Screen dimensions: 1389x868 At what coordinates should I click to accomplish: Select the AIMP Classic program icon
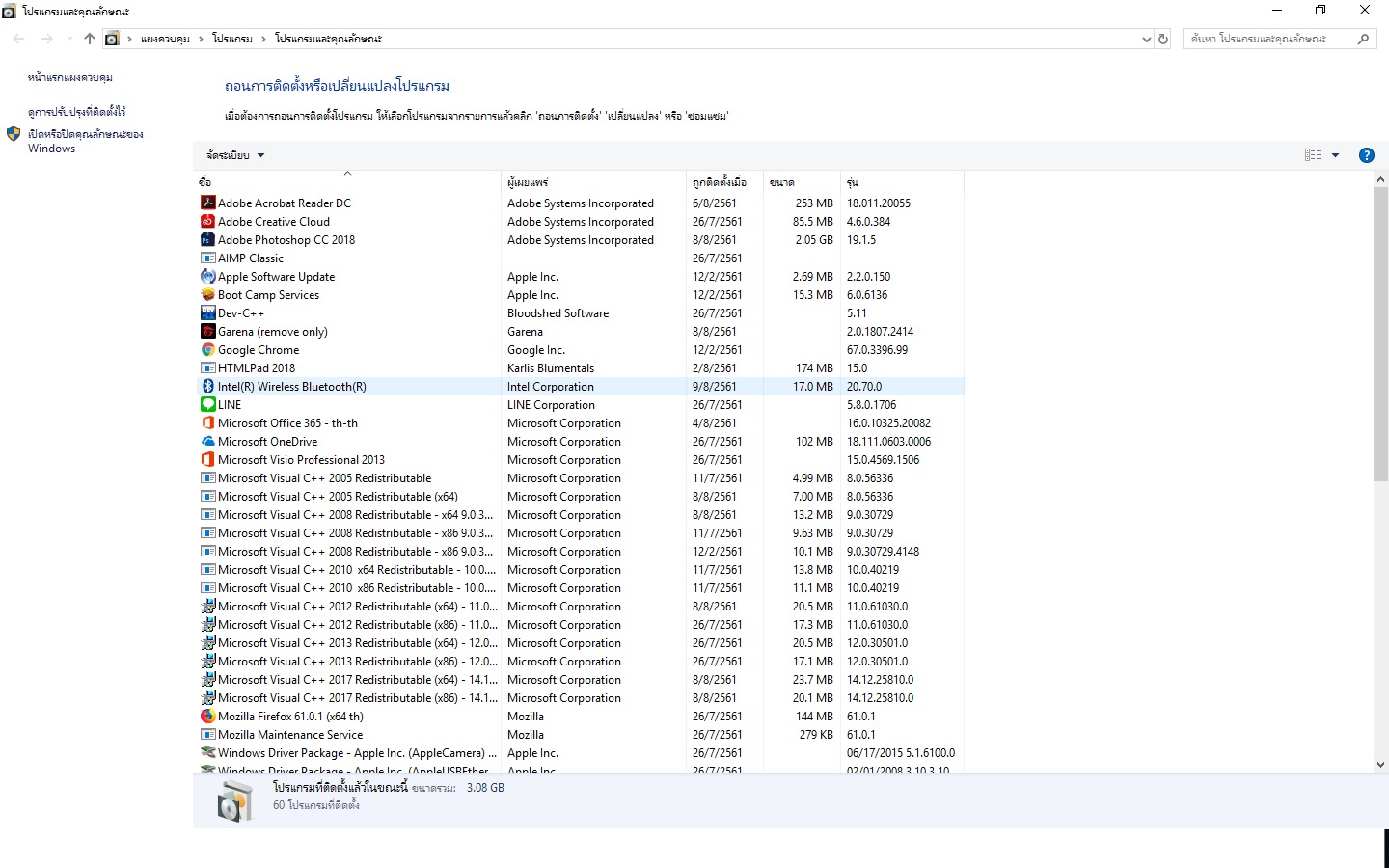207,258
